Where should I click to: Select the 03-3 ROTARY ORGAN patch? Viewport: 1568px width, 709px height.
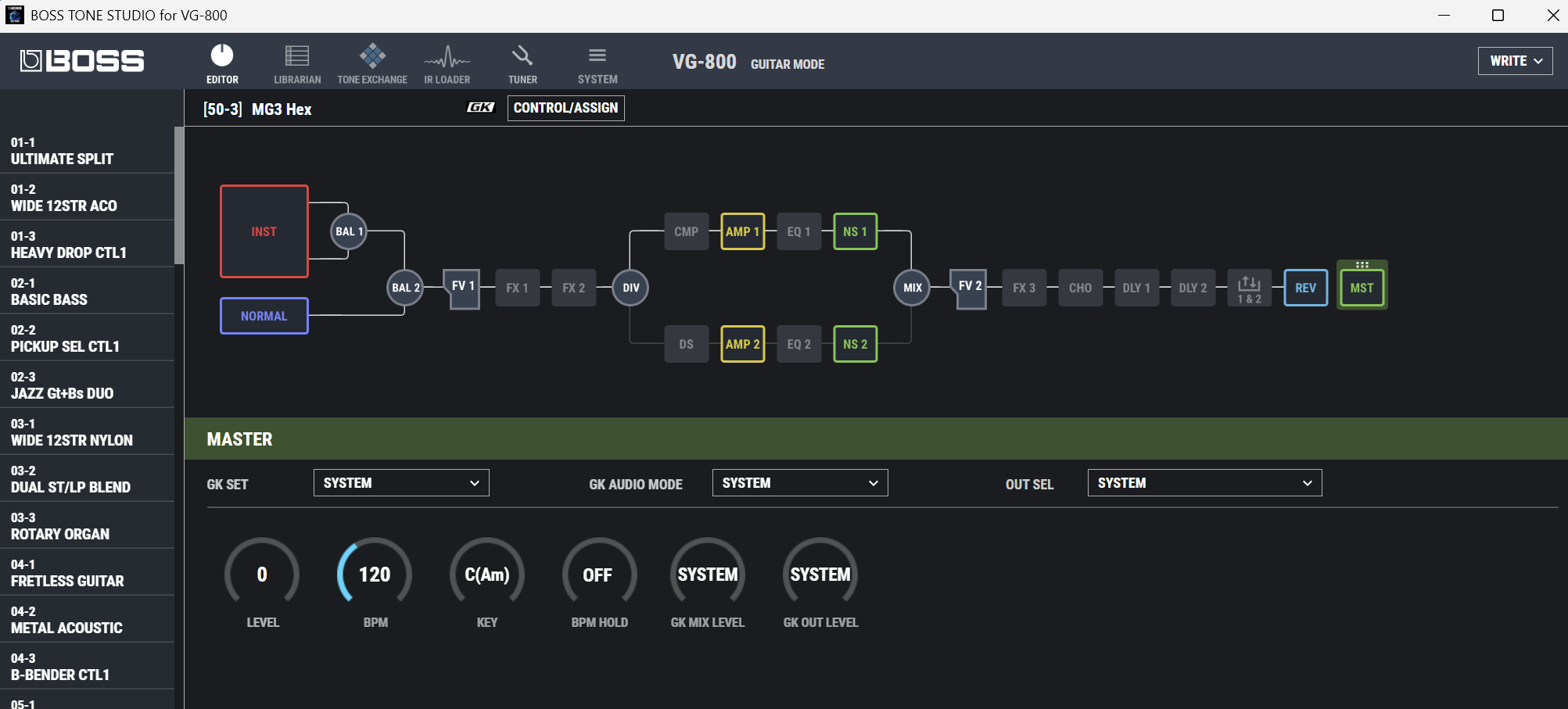(87, 526)
